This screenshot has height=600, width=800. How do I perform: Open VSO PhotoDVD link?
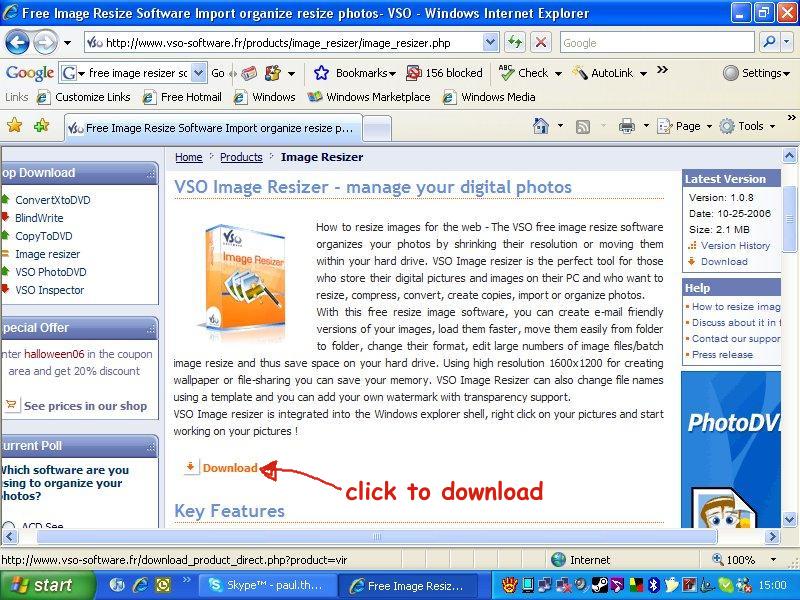[x=51, y=272]
